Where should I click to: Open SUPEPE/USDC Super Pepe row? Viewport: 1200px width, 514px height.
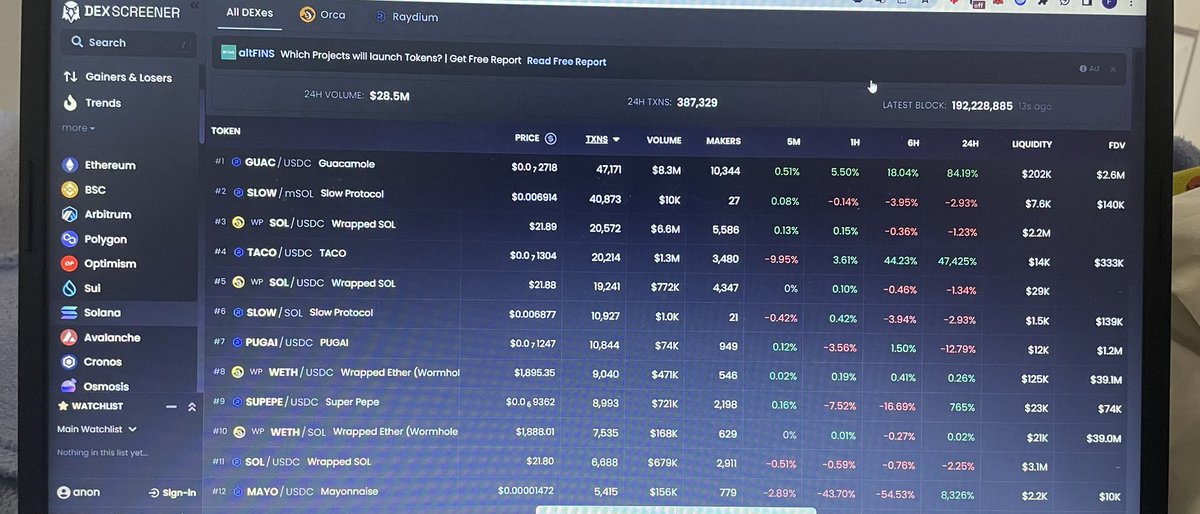pyautogui.click(x=668, y=405)
